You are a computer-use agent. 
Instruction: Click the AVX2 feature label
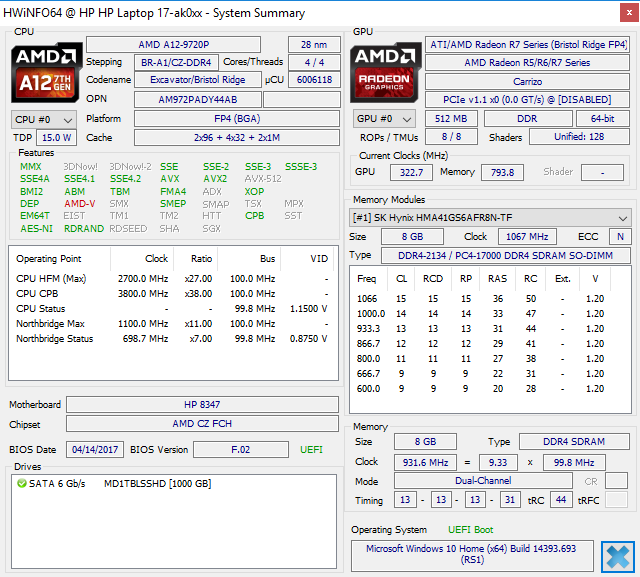click(215, 179)
